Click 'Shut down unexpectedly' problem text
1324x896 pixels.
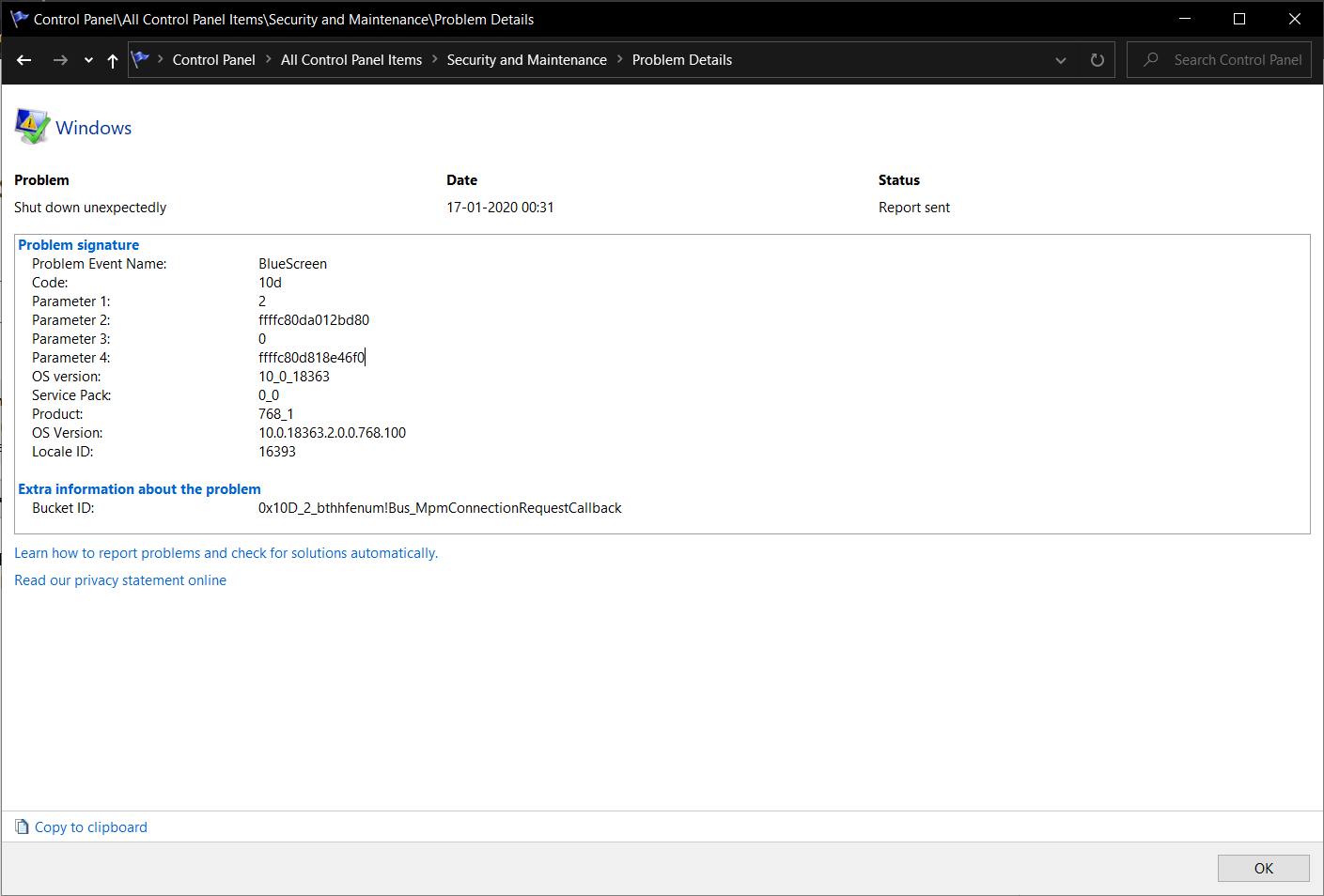tap(90, 208)
